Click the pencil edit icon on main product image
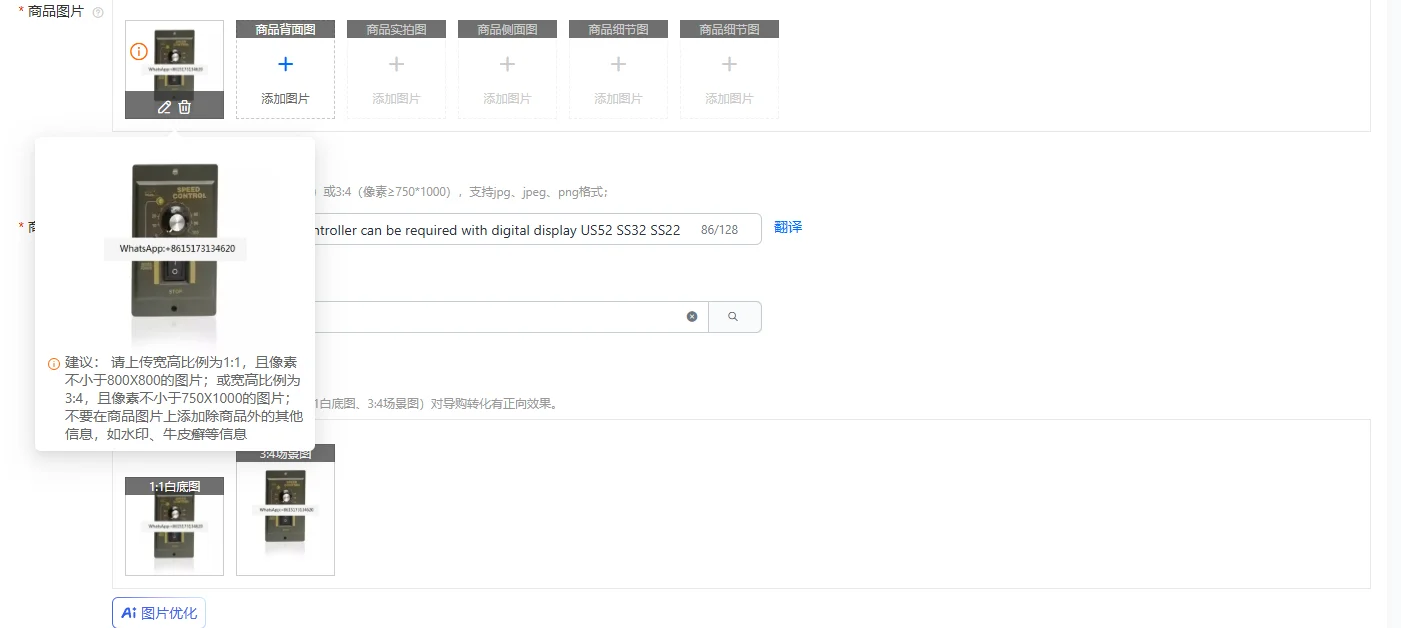 164,107
